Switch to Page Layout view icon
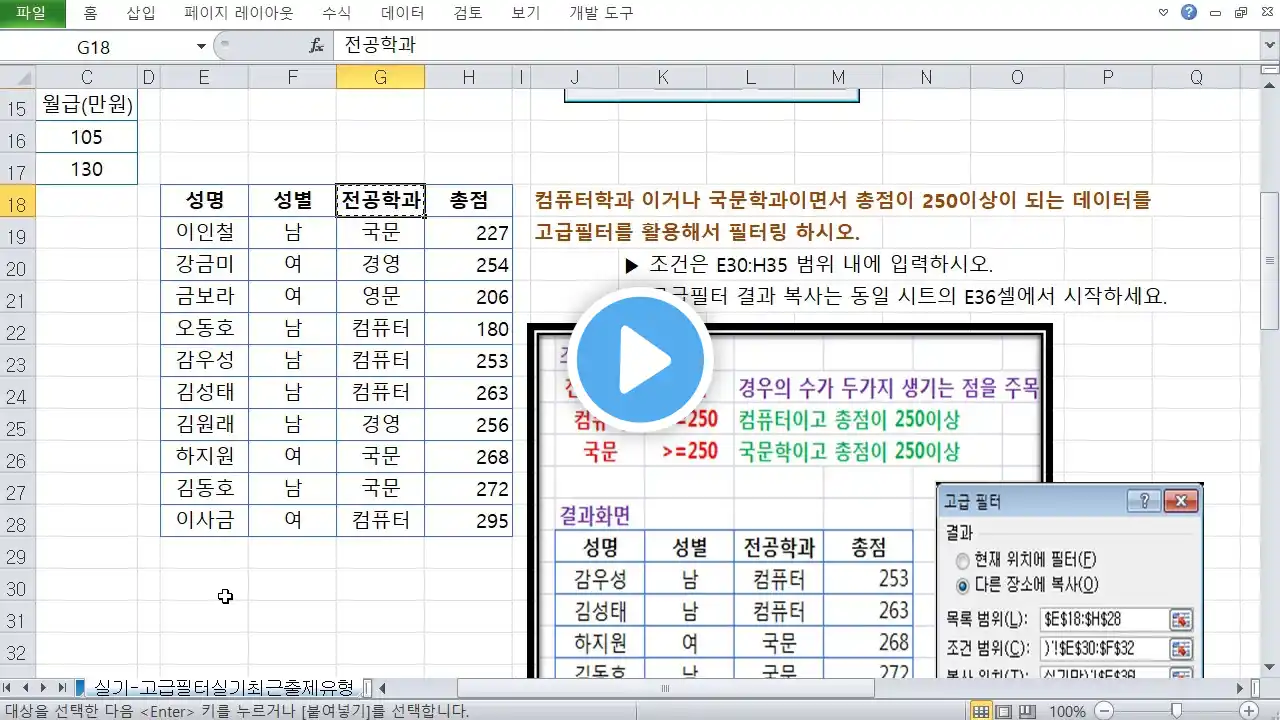 click(1003, 711)
